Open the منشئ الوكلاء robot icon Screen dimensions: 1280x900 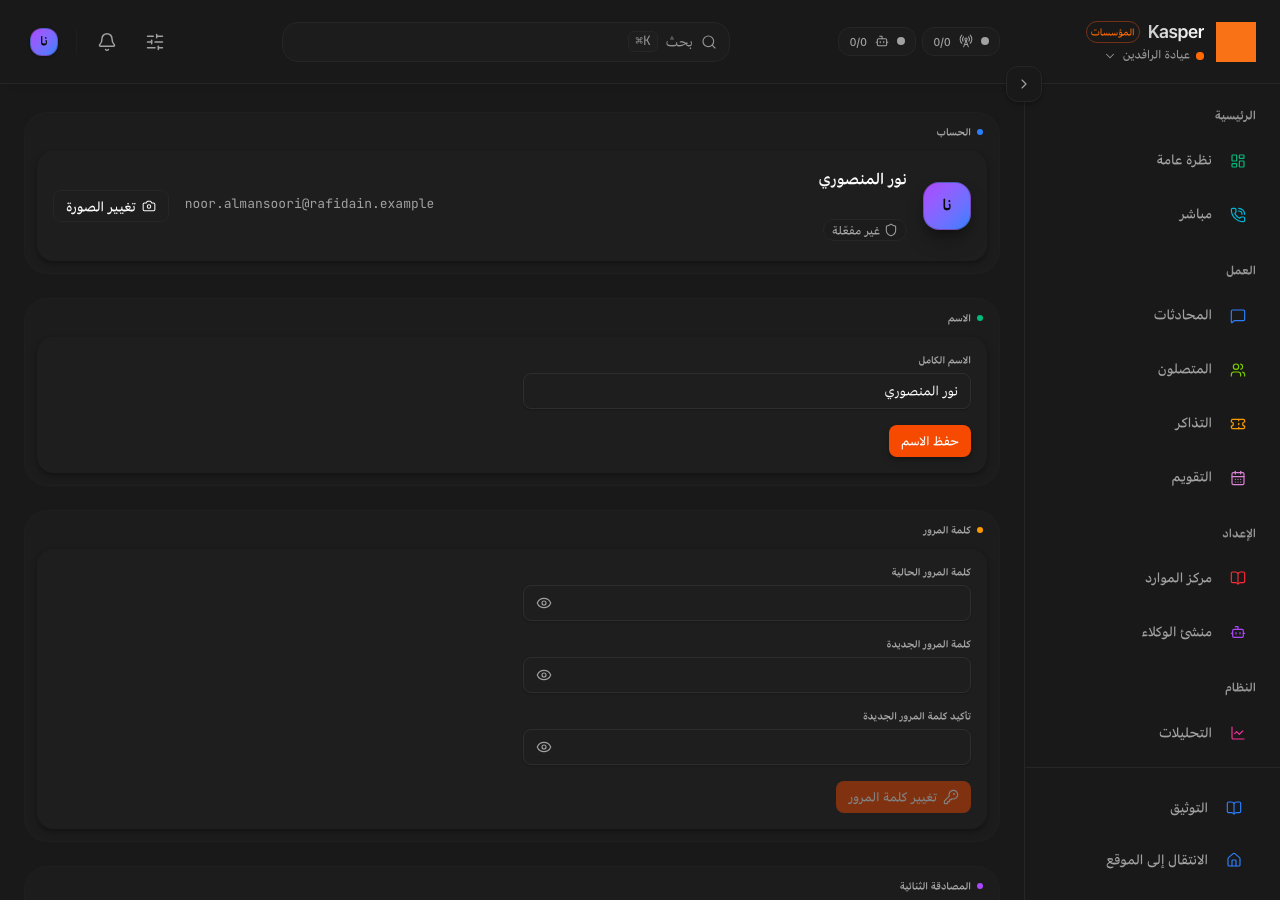(1238, 632)
